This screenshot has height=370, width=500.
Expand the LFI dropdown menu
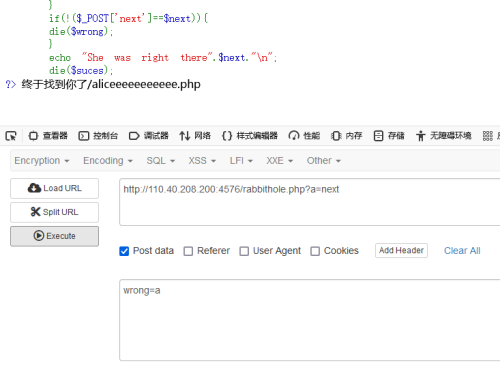pos(241,161)
